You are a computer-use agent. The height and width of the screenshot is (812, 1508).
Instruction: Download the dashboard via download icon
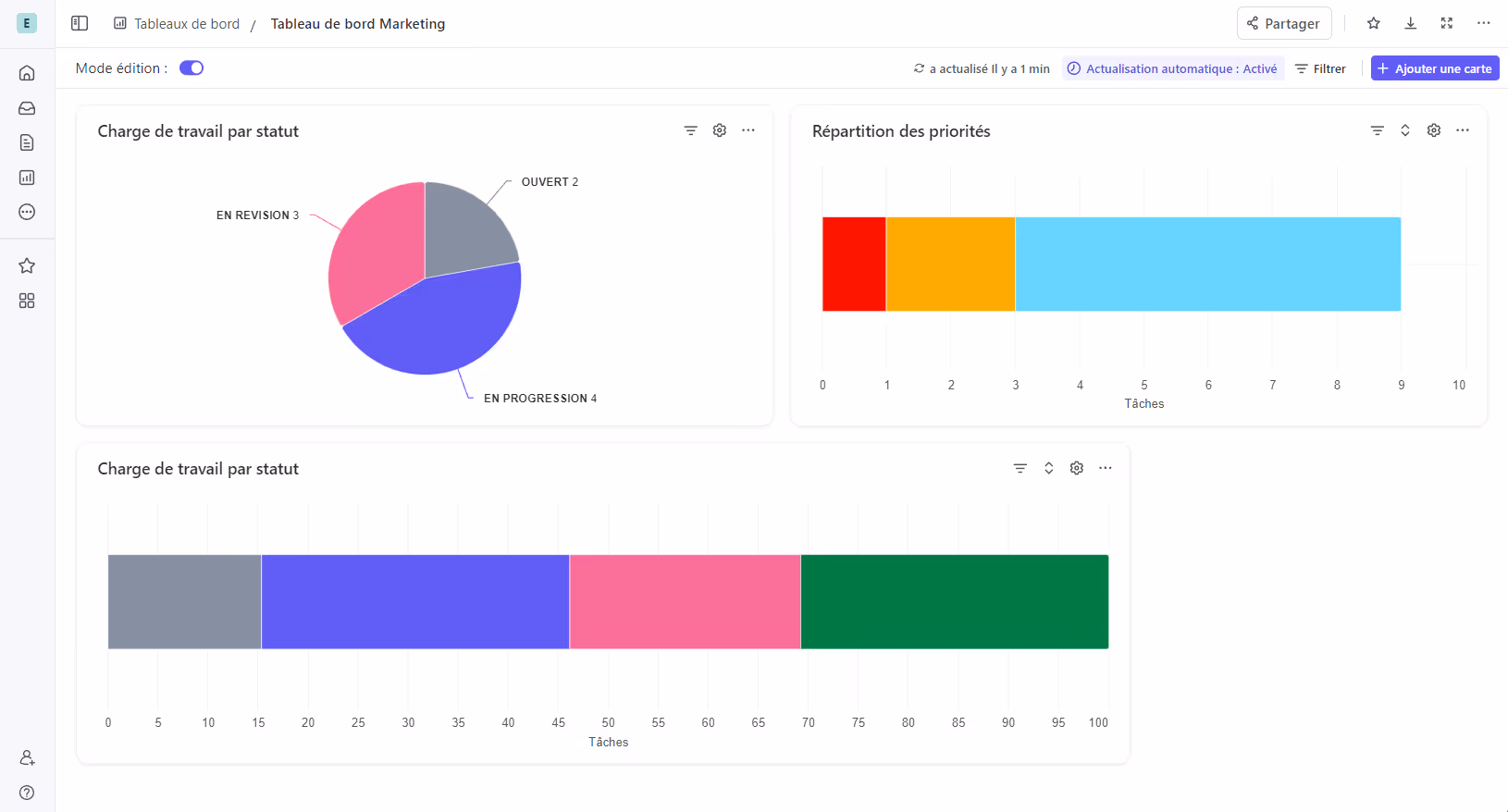[x=1410, y=23]
